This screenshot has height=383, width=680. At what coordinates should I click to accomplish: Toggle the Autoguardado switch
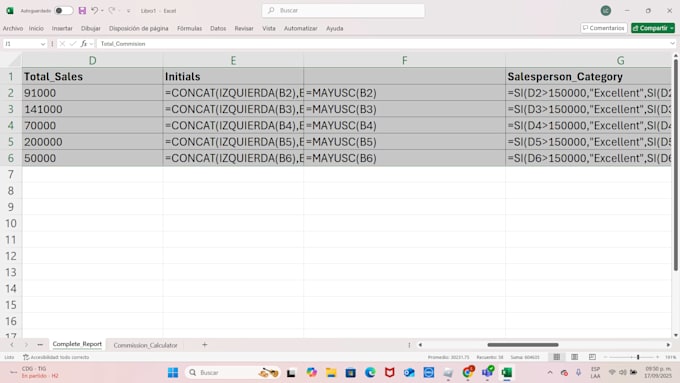64,10
